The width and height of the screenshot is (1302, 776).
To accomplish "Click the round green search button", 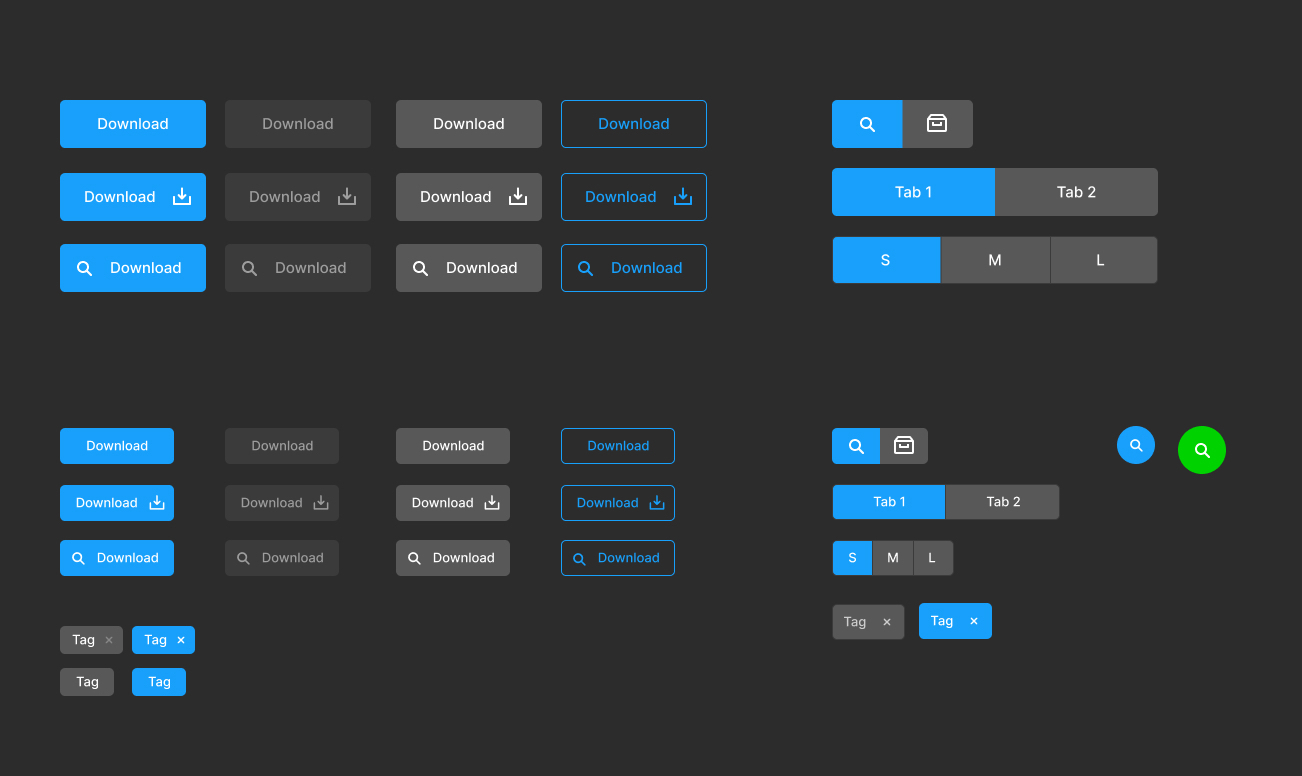I will click(1202, 450).
